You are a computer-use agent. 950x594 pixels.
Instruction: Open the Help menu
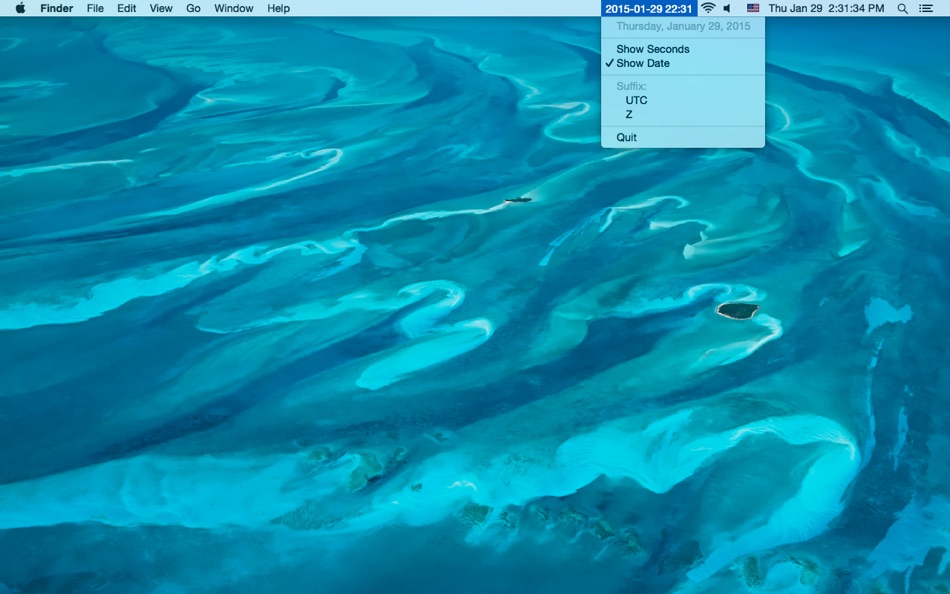pos(278,8)
